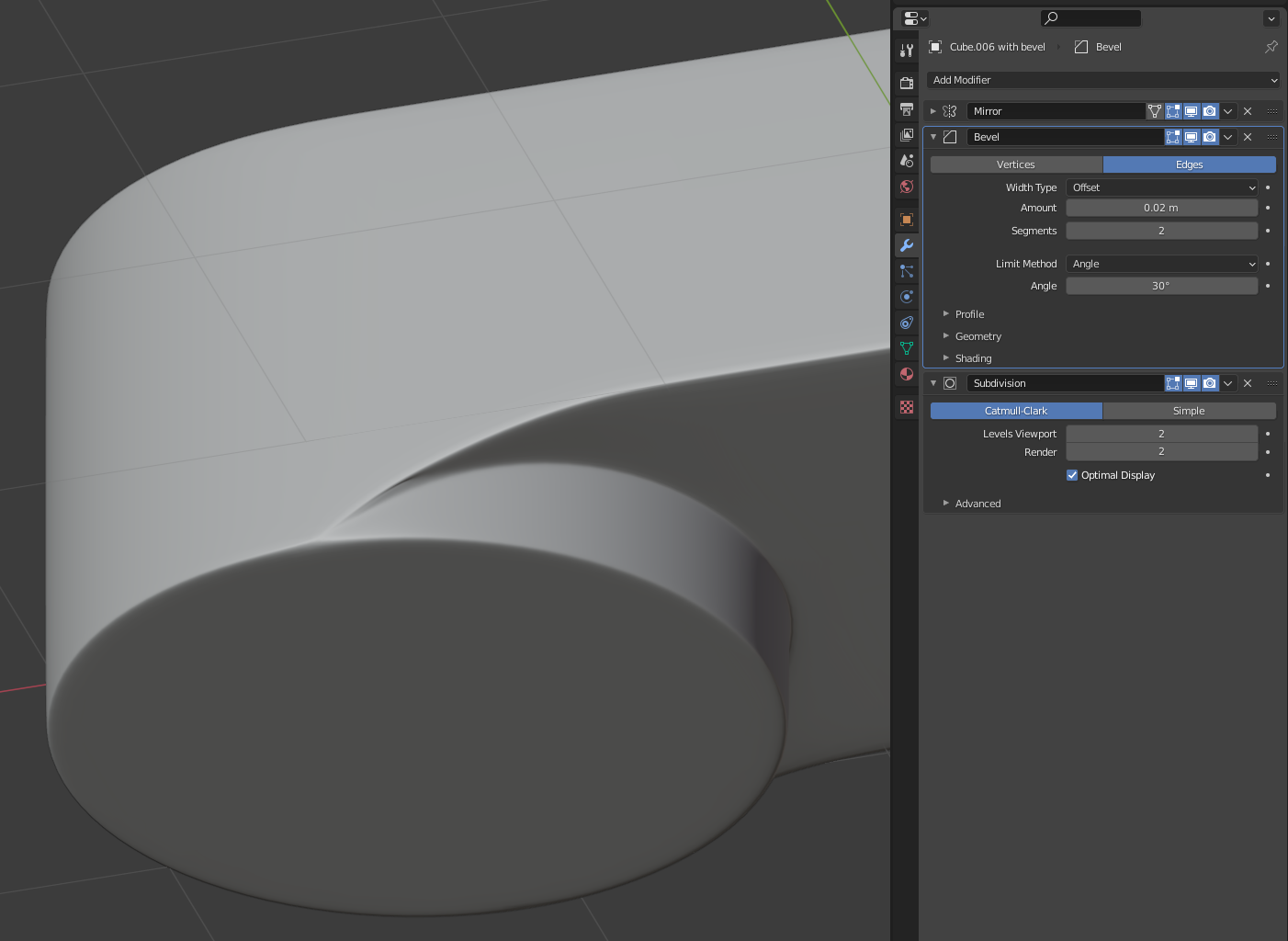Click the subdivision Render levels field
This screenshot has height=941, width=1288.
pyautogui.click(x=1162, y=452)
